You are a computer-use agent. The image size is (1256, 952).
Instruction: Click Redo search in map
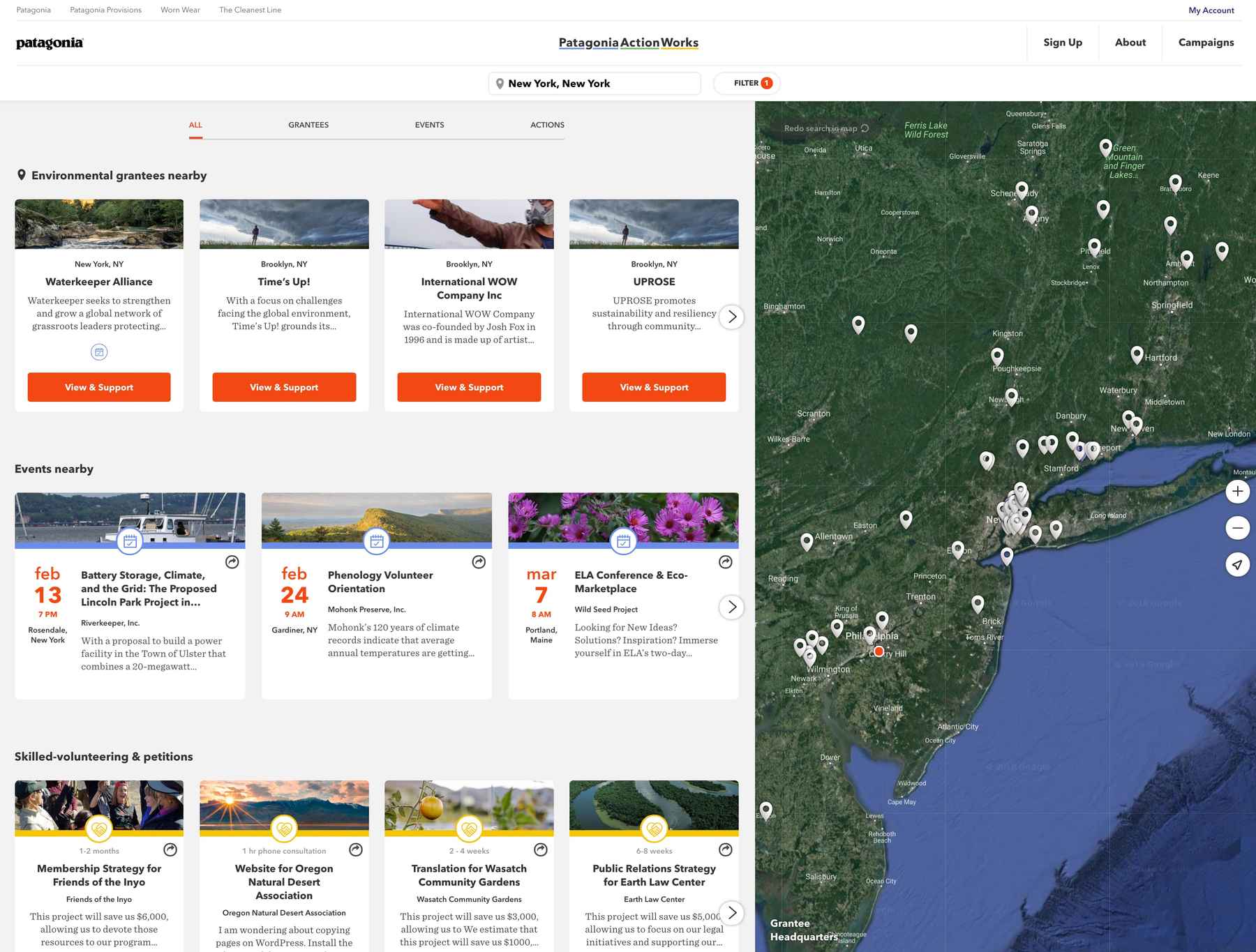pyautogui.click(x=826, y=128)
